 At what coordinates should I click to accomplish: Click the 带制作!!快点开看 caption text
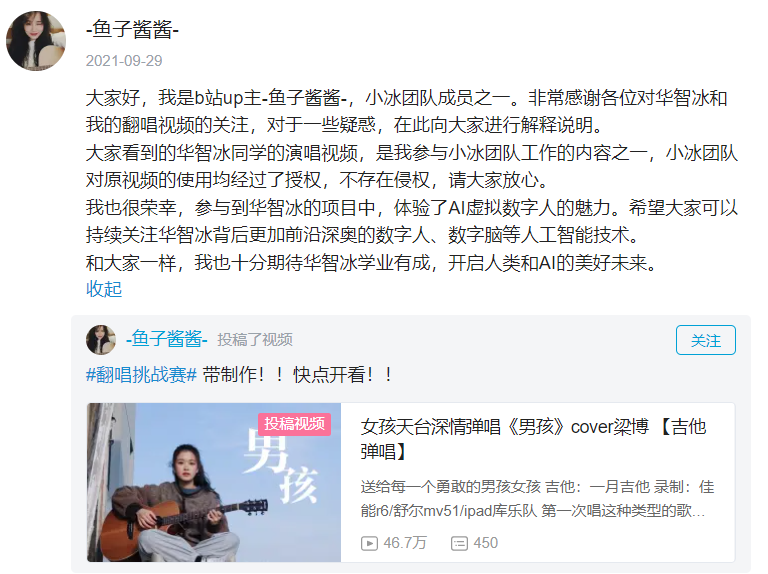pos(298,375)
